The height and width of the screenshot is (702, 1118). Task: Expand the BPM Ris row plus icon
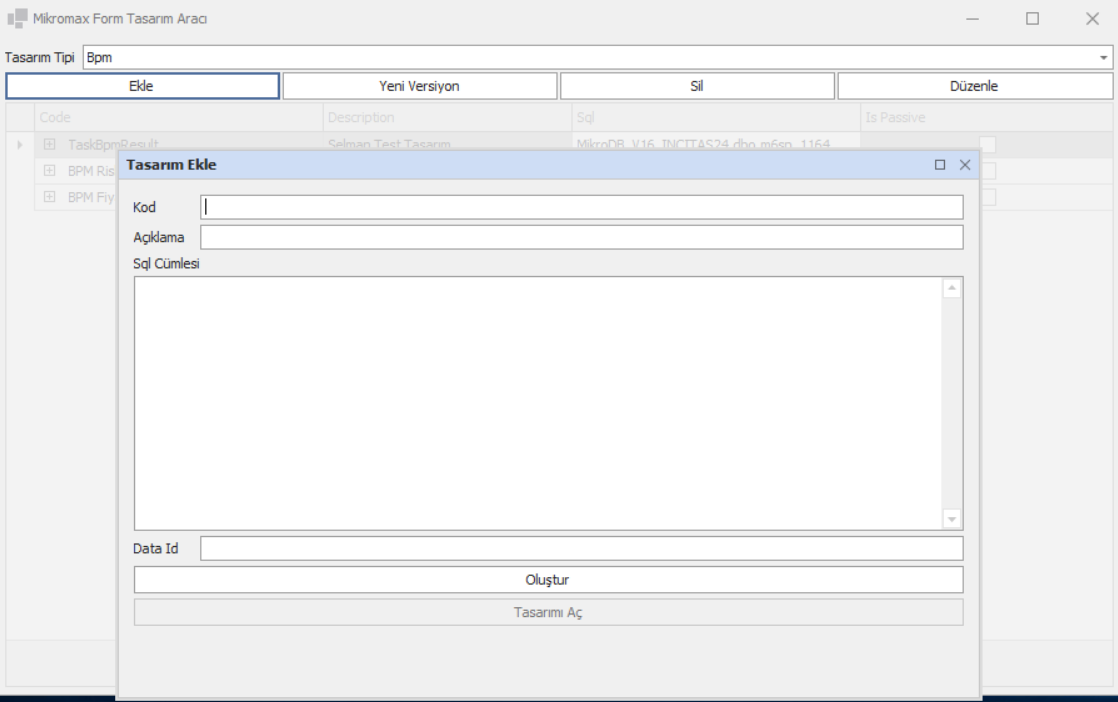49,170
